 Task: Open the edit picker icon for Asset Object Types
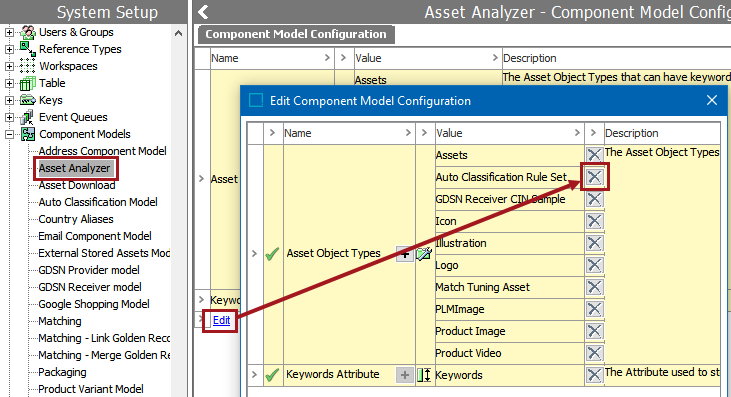click(x=424, y=254)
